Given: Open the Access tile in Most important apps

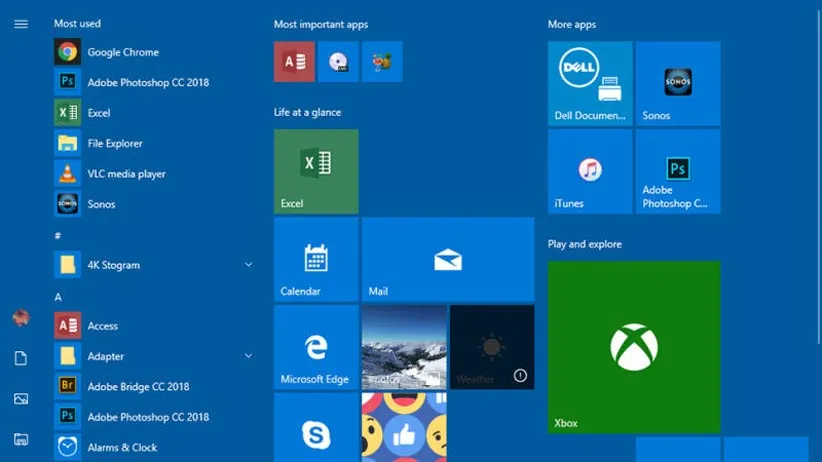Looking at the screenshot, I should (x=294, y=62).
